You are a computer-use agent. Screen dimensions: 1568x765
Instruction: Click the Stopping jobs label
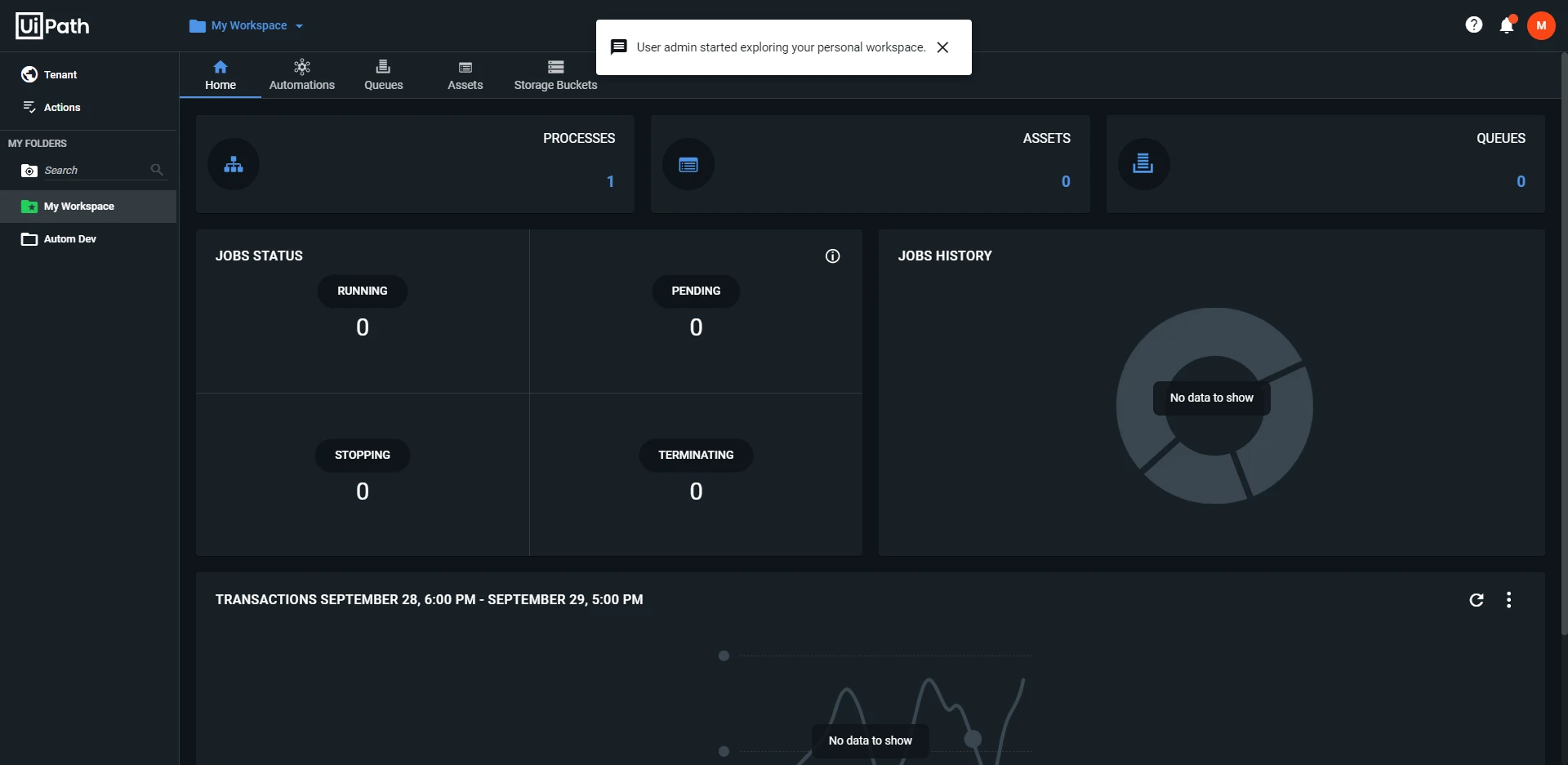(363, 456)
